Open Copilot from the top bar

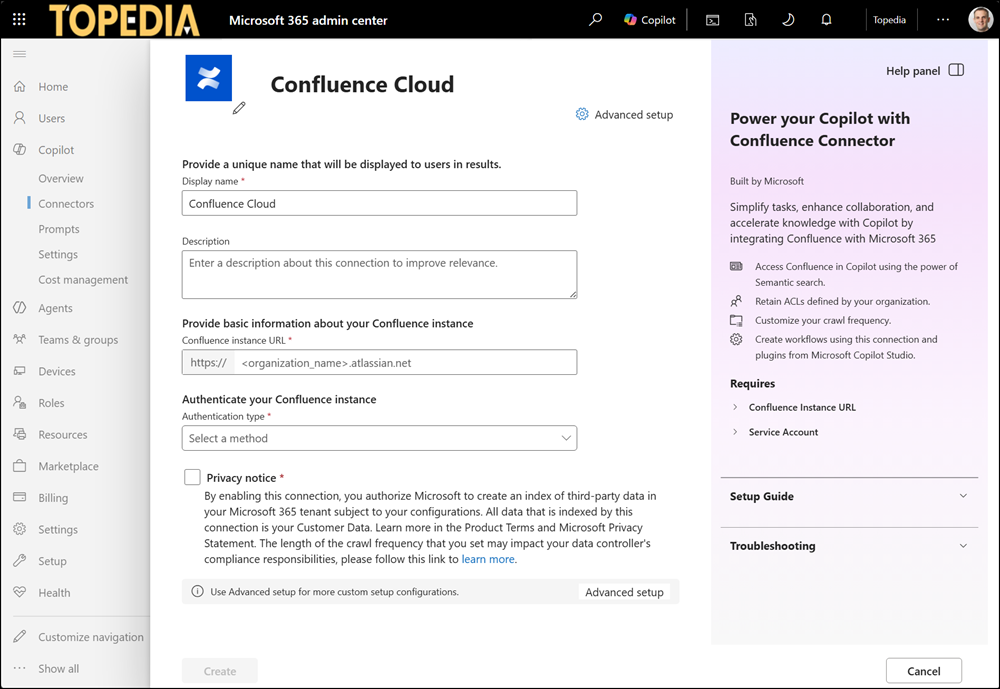[649, 20]
